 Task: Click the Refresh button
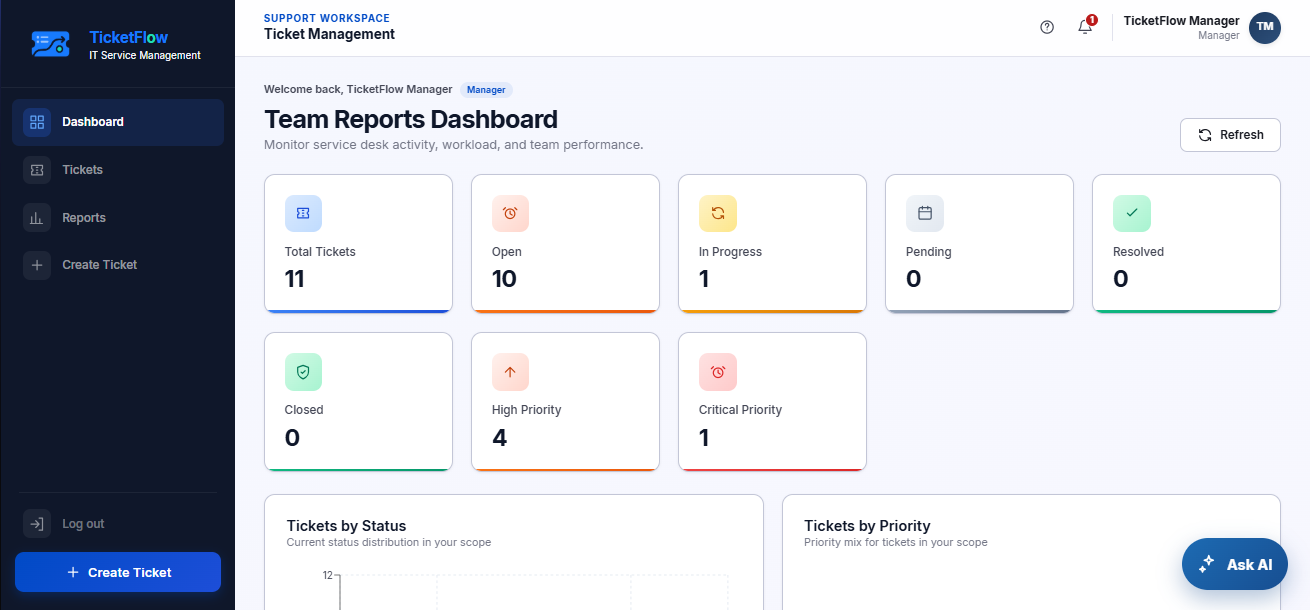click(1230, 135)
